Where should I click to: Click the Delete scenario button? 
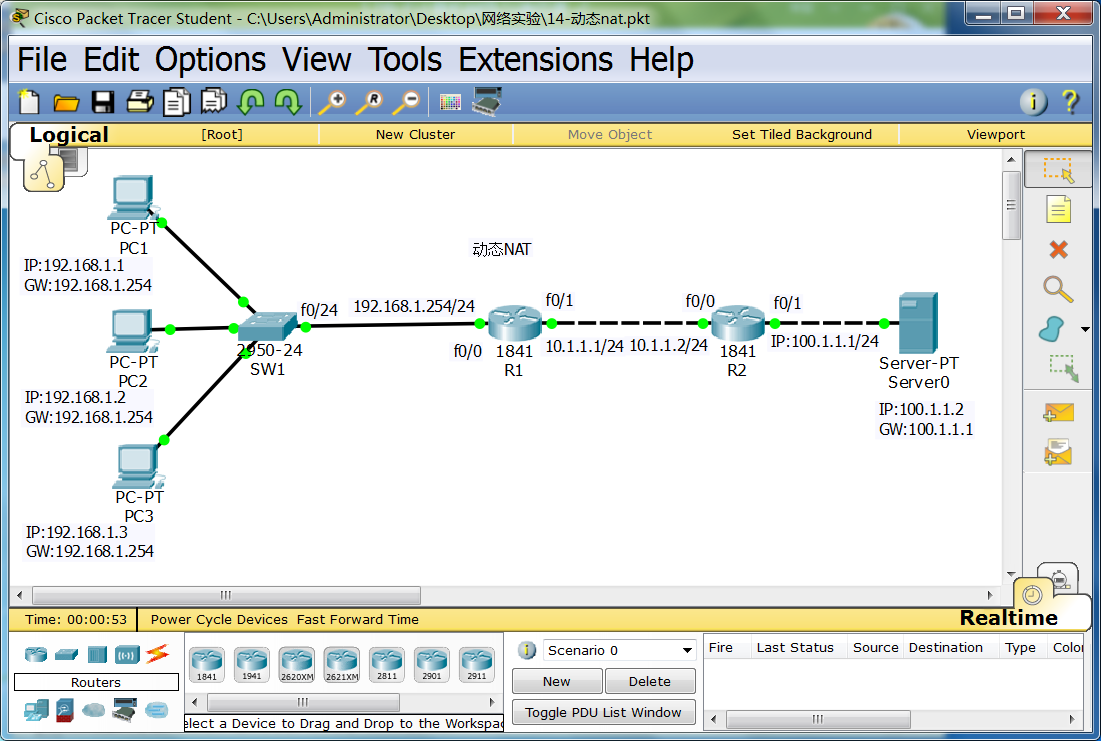650,681
